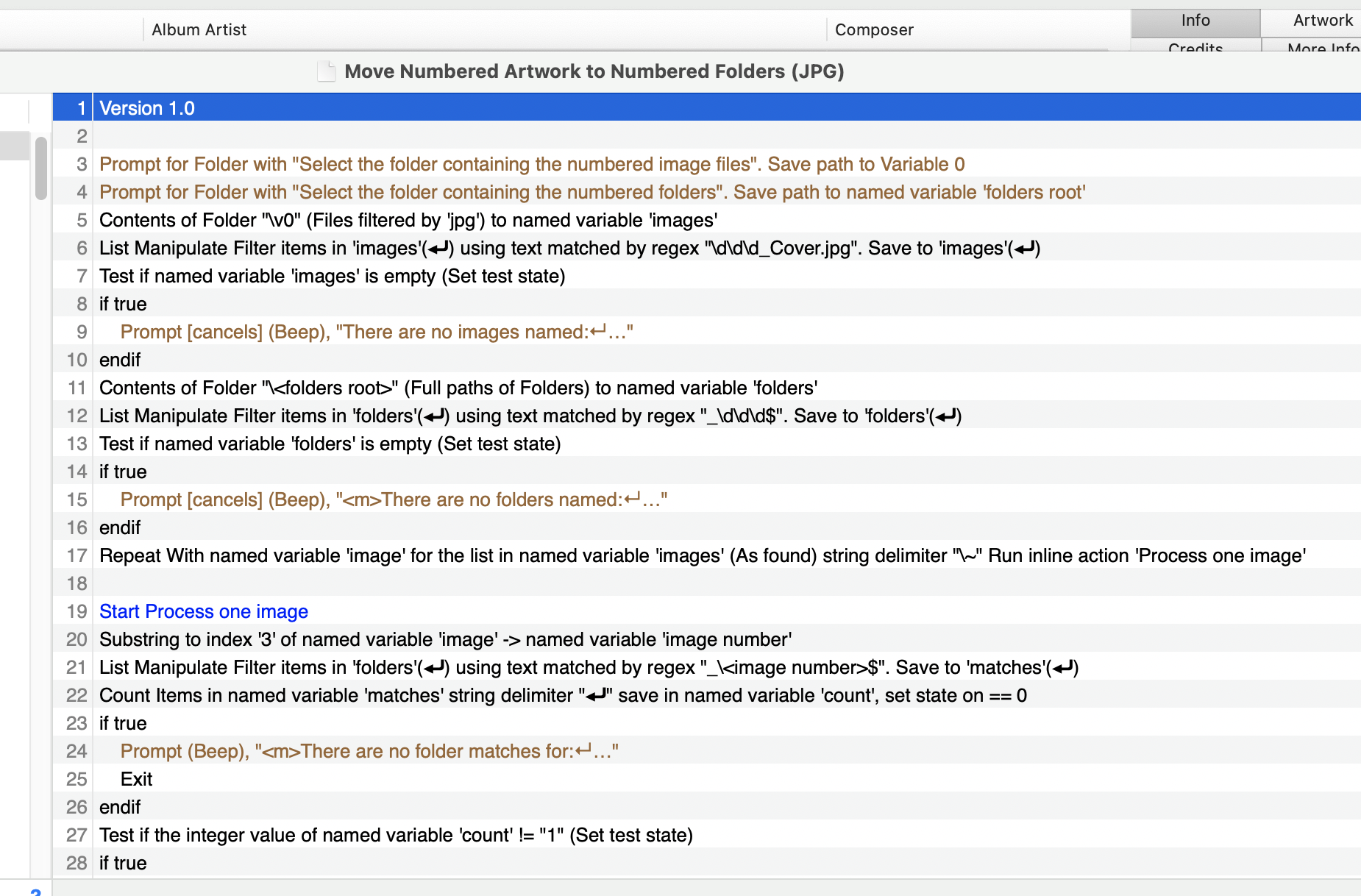Viewport: 1361px width, 896px height.
Task: Select the 'There are no folders named' prompt line
Action: 394,499
